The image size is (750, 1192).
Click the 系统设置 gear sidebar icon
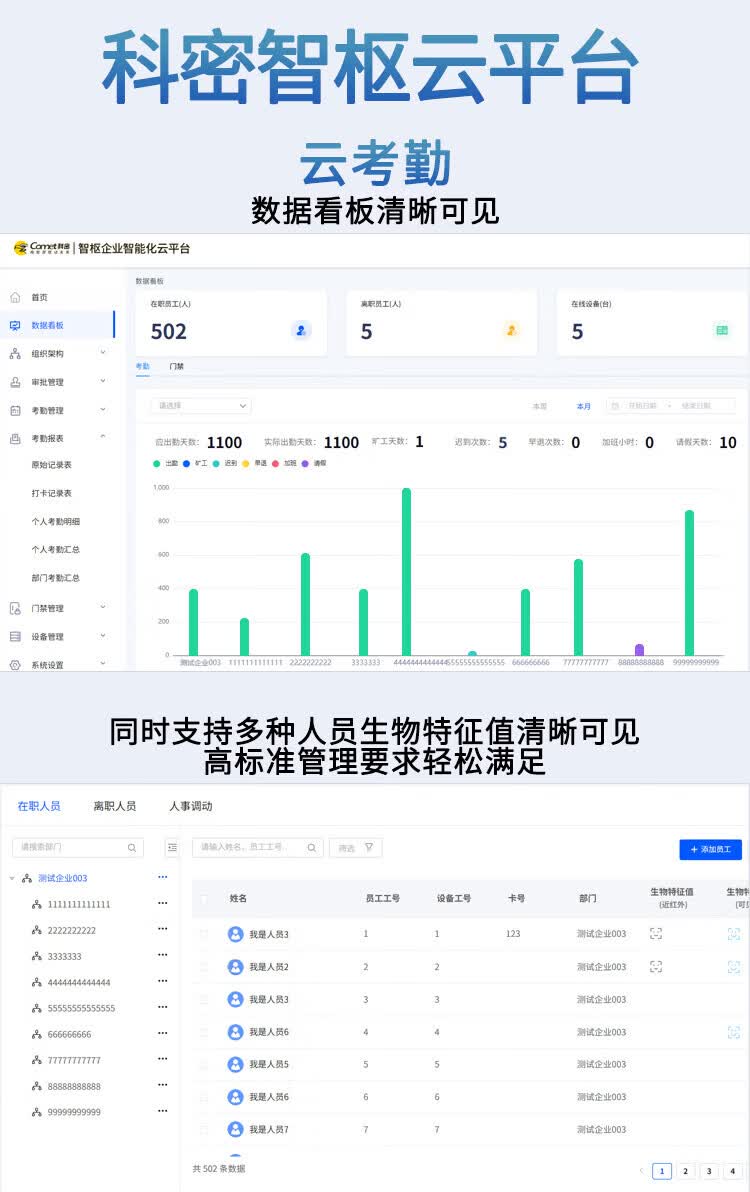click(x=15, y=665)
